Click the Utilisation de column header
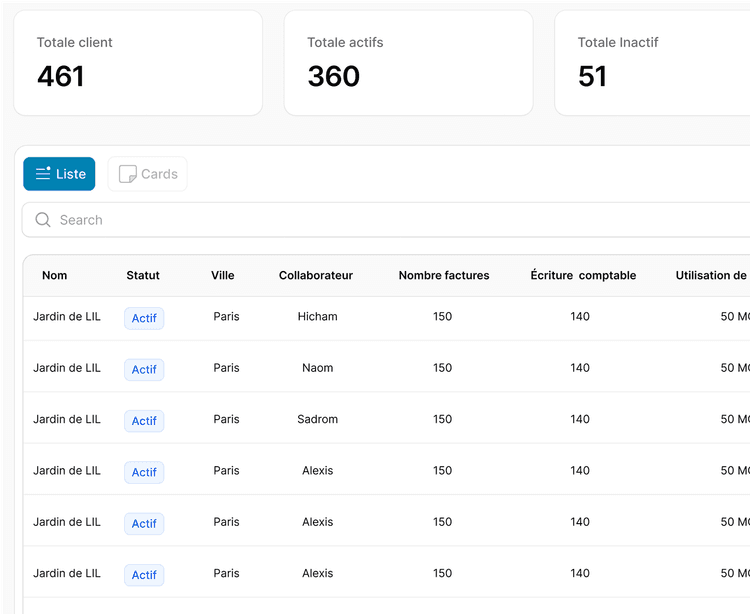The width and height of the screenshot is (750, 614). tap(711, 275)
